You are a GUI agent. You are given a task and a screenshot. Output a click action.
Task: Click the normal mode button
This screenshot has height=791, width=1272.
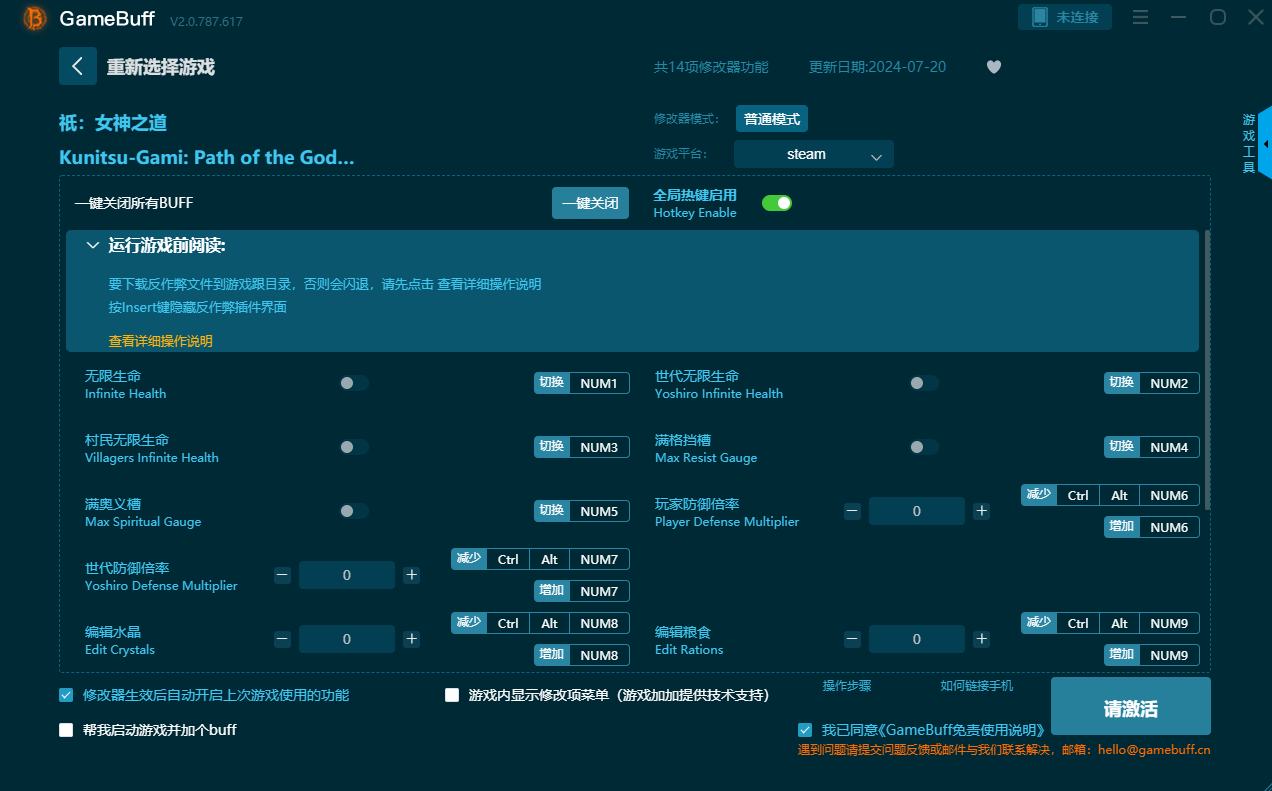coord(772,119)
